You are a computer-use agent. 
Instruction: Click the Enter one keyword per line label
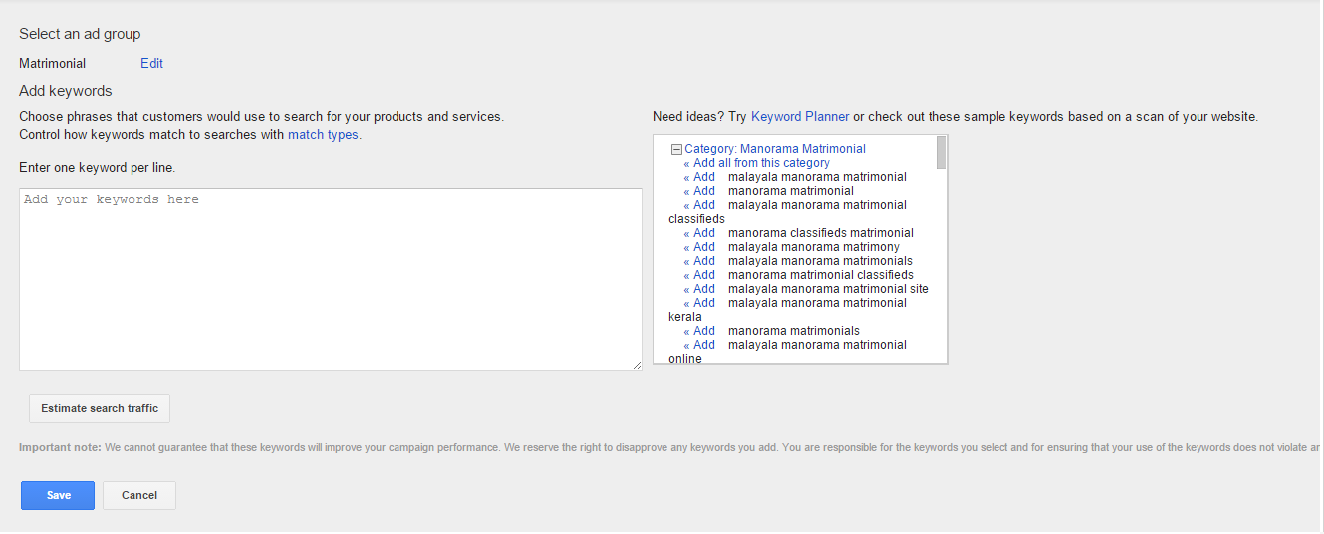coord(97,167)
